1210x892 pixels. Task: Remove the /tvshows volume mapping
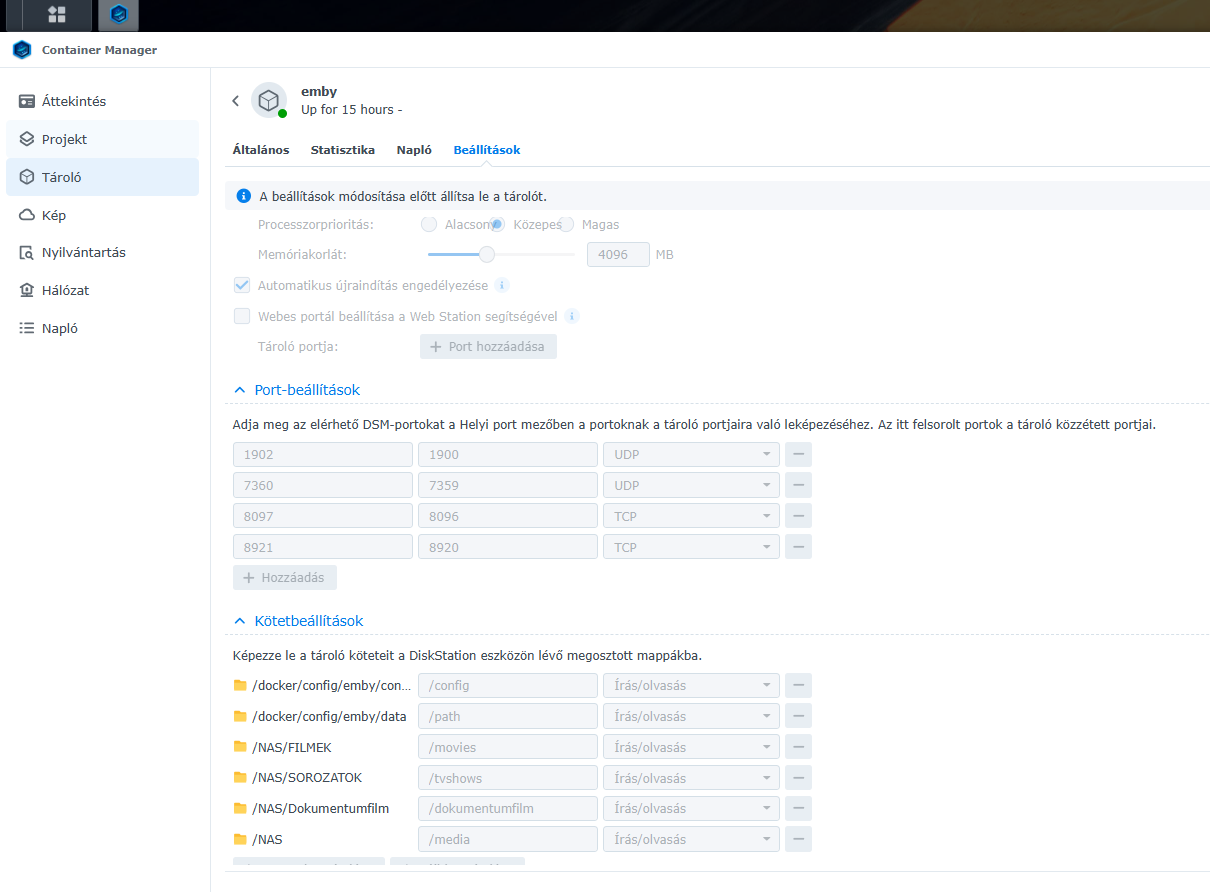798,778
